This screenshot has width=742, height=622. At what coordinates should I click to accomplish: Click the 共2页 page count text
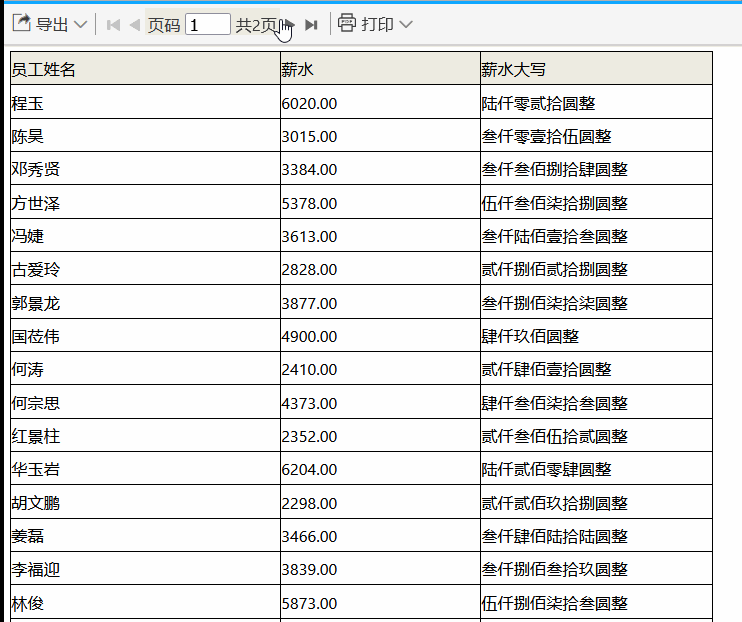tap(256, 25)
